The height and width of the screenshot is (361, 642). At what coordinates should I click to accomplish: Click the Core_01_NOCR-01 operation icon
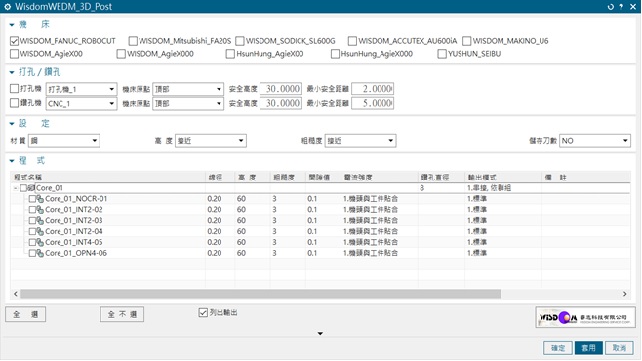[40, 199]
